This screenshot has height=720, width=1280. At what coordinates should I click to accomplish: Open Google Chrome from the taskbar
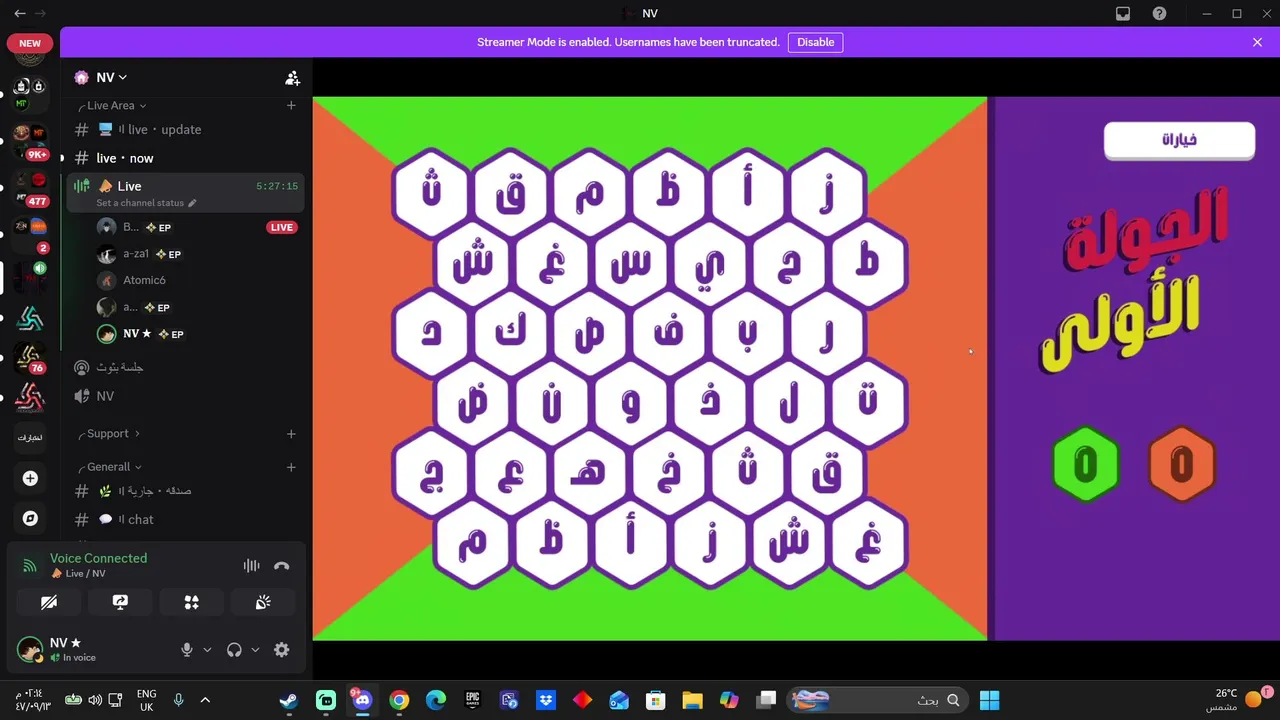coord(399,700)
